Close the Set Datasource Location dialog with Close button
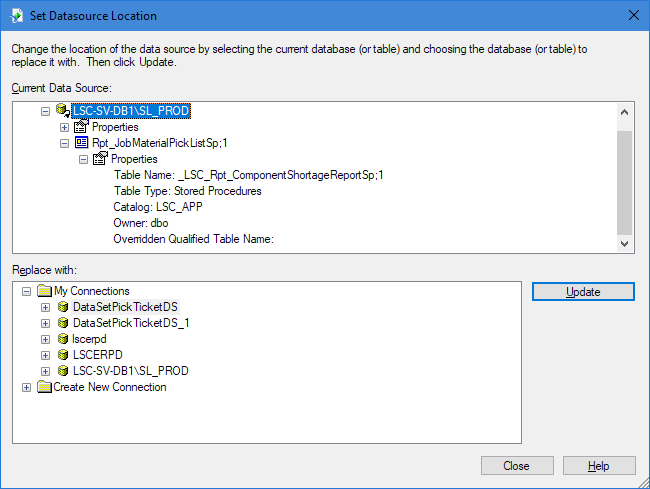This screenshot has width=650, height=489. [516, 466]
